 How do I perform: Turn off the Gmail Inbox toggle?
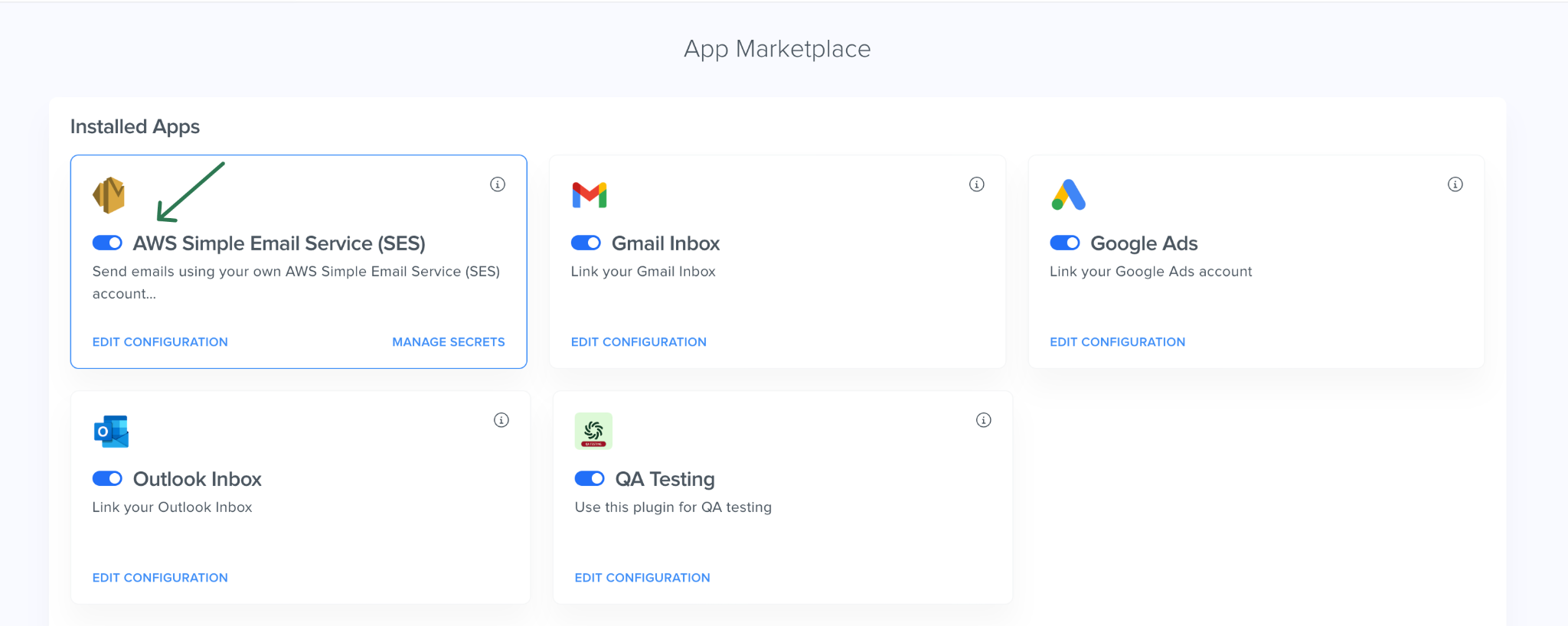coord(586,243)
